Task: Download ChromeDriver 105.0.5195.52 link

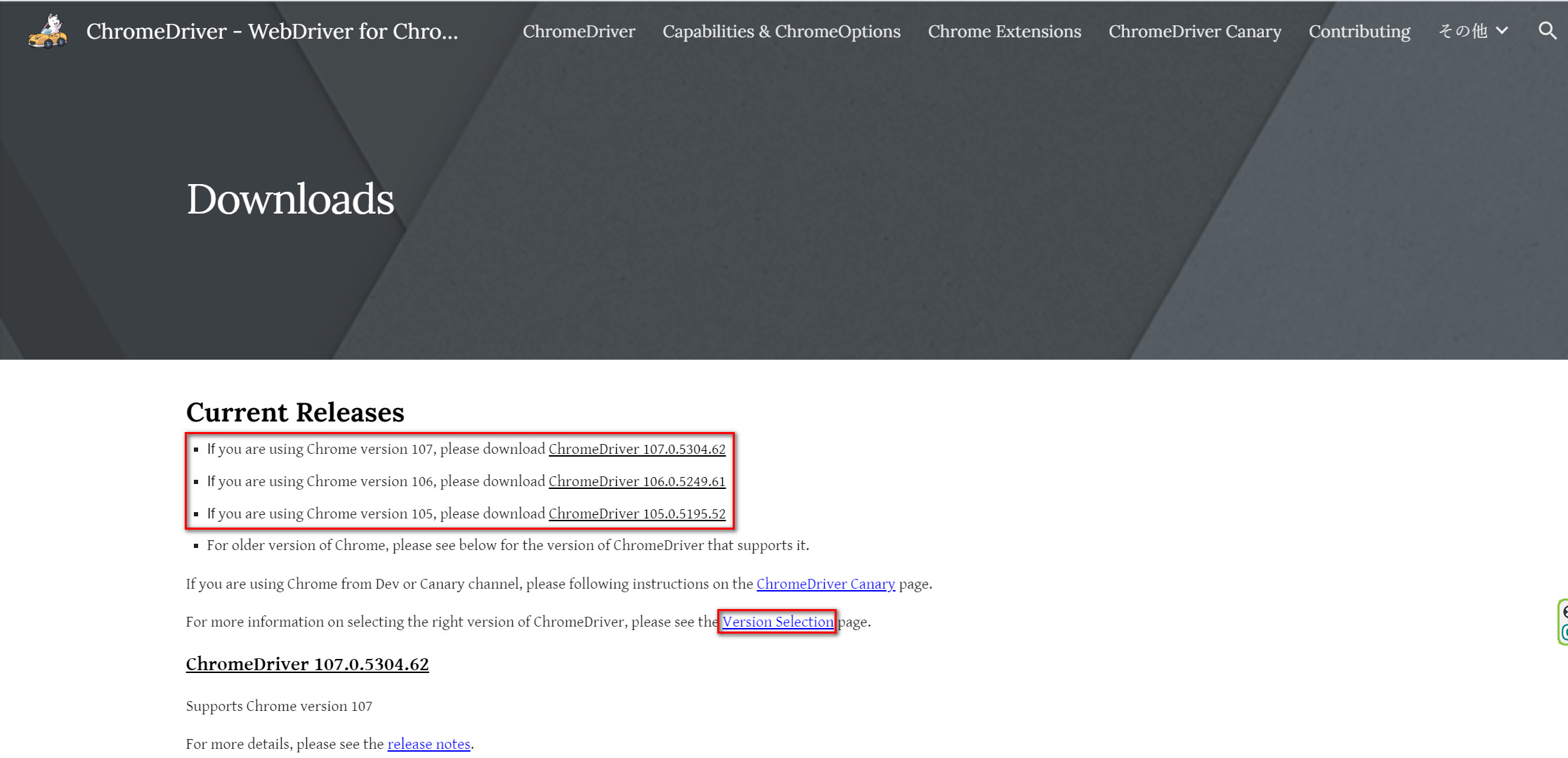Action: (x=636, y=514)
